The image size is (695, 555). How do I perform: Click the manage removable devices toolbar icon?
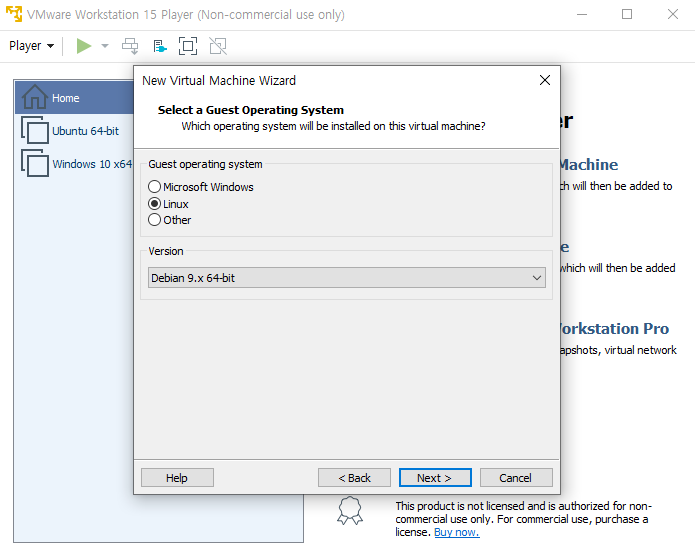click(x=160, y=46)
